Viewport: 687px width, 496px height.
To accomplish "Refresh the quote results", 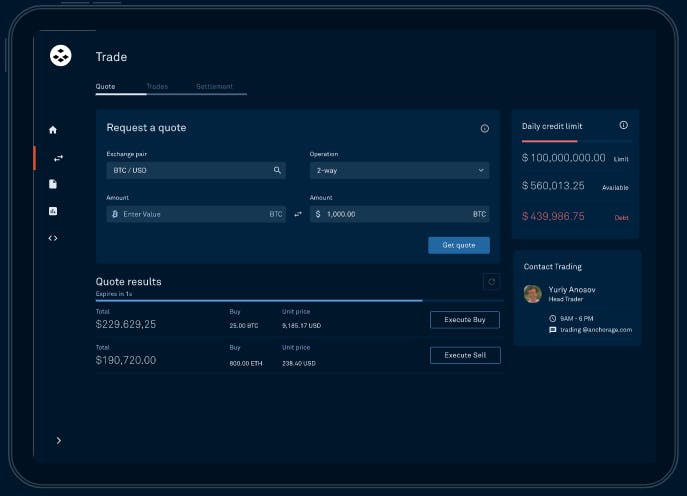I will tap(492, 282).
